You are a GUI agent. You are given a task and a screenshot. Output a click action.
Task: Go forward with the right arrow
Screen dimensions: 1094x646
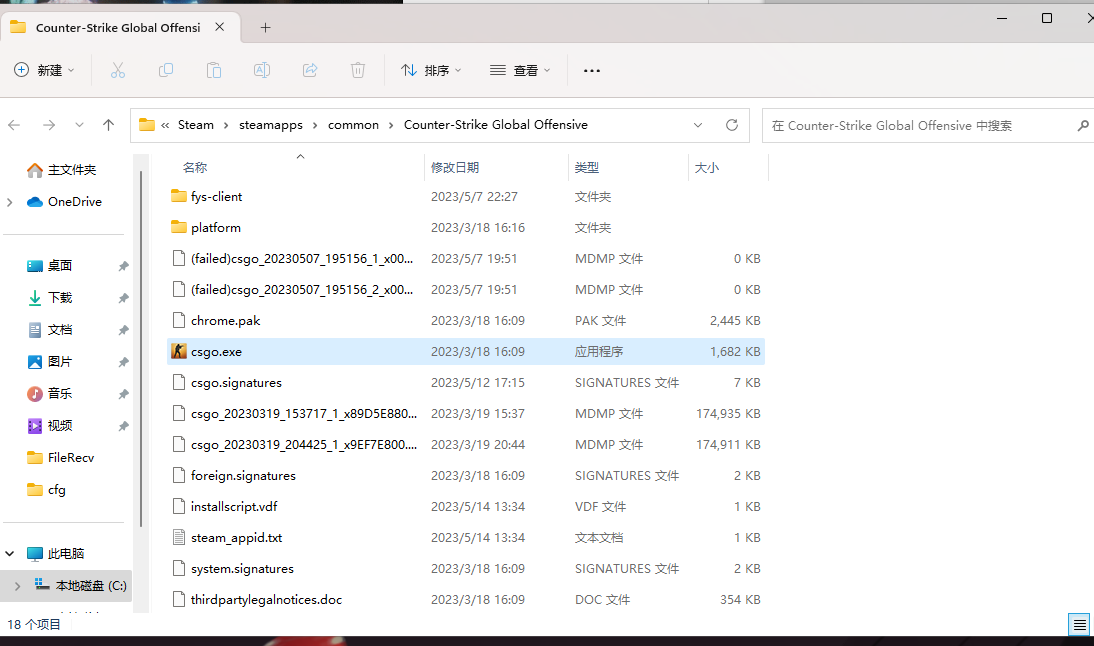[x=49, y=126]
